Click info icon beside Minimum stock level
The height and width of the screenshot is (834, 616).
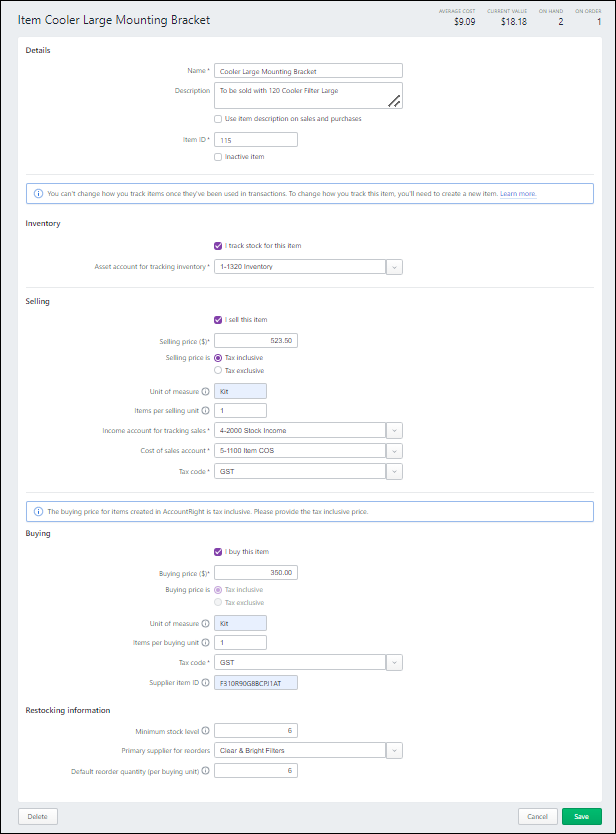click(206, 731)
